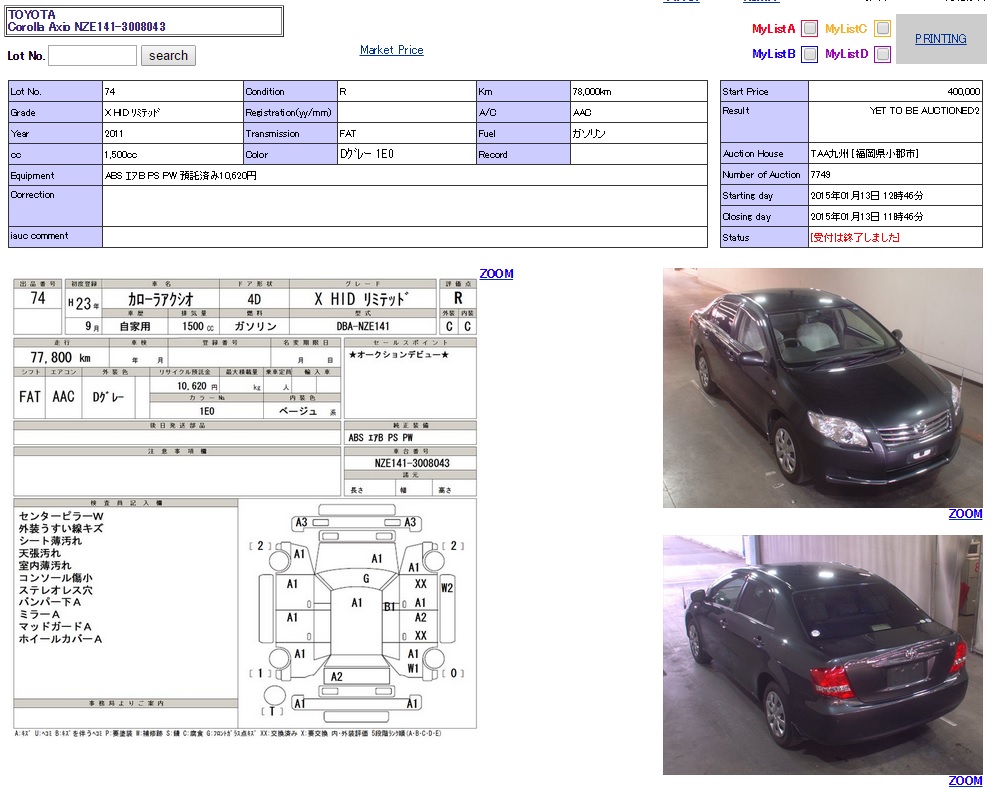
Task: Open the Market Price link
Action: (x=391, y=50)
